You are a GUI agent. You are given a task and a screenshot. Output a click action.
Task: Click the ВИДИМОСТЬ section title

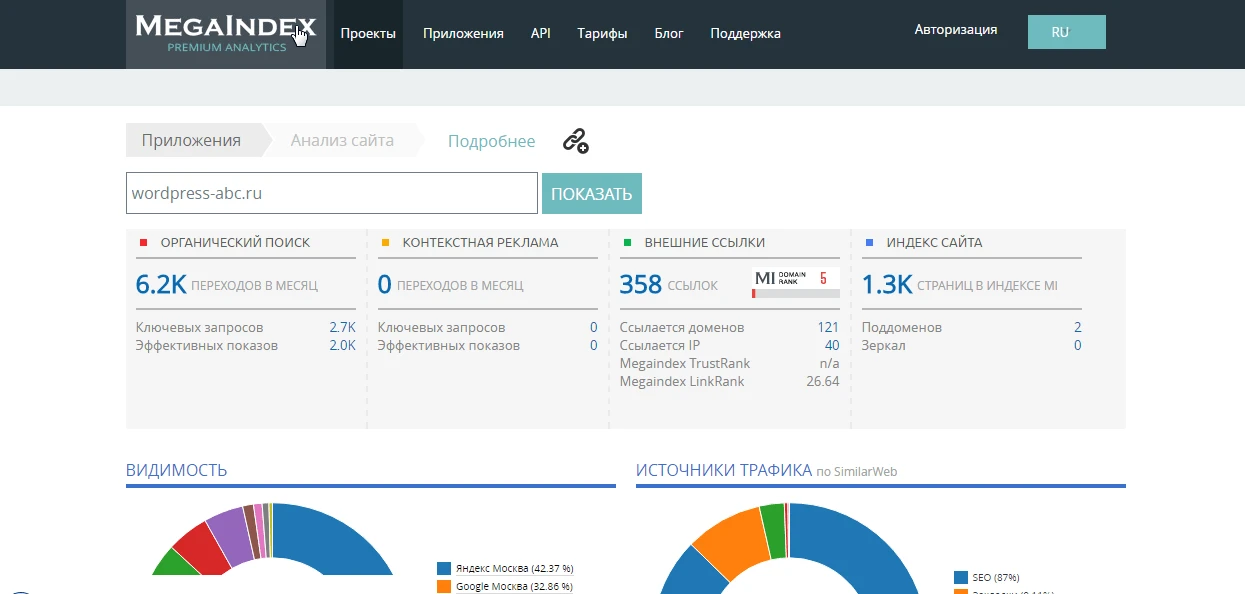(177, 470)
